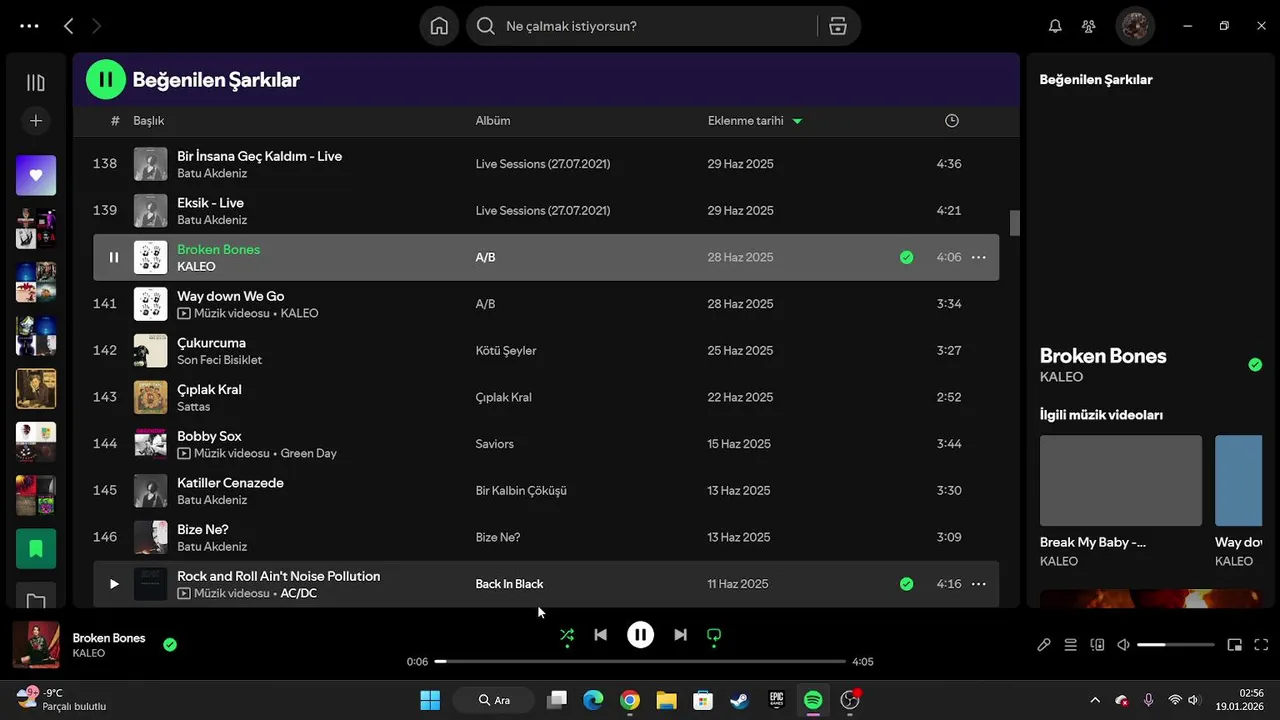This screenshot has width=1280, height=720.
Task: Open the A/B album link for Way down We Go
Action: click(485, 304)
